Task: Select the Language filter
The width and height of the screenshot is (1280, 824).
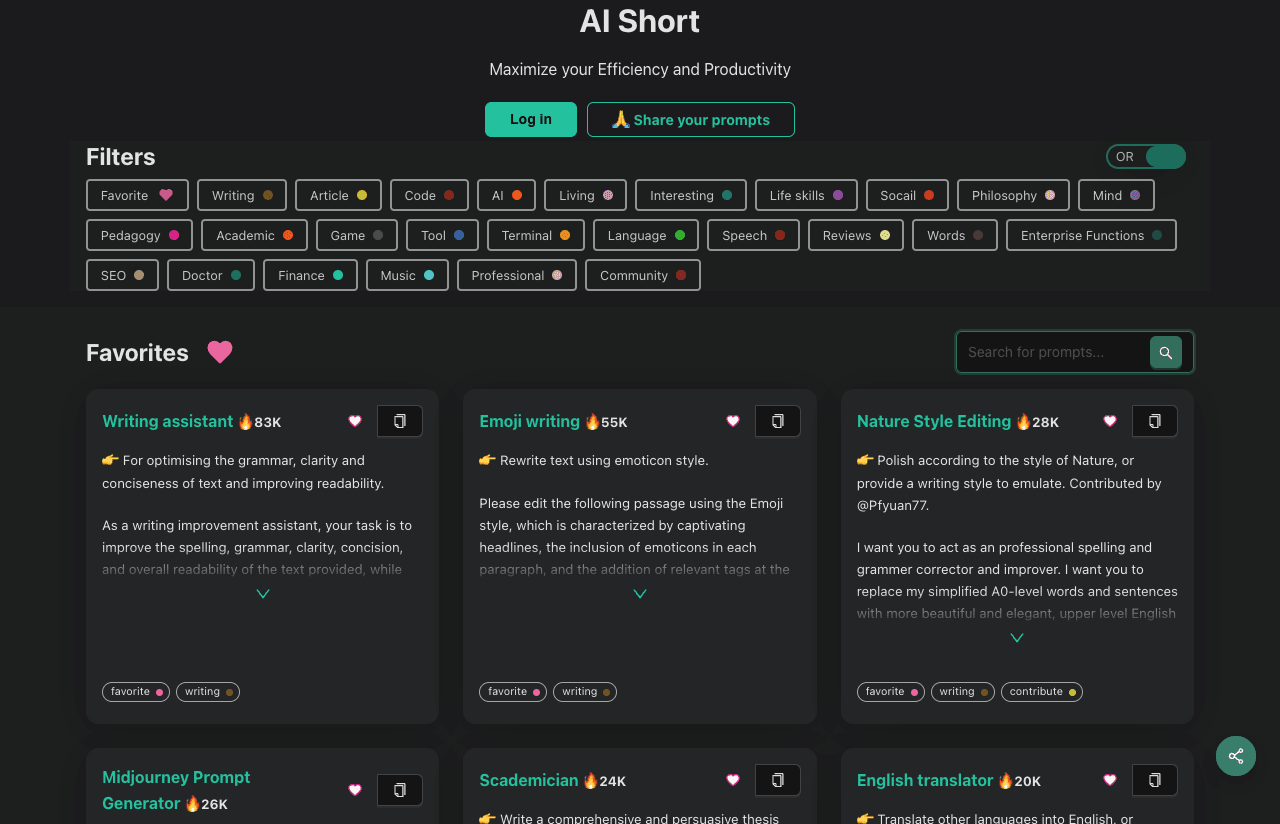Action: coord(646,235)
